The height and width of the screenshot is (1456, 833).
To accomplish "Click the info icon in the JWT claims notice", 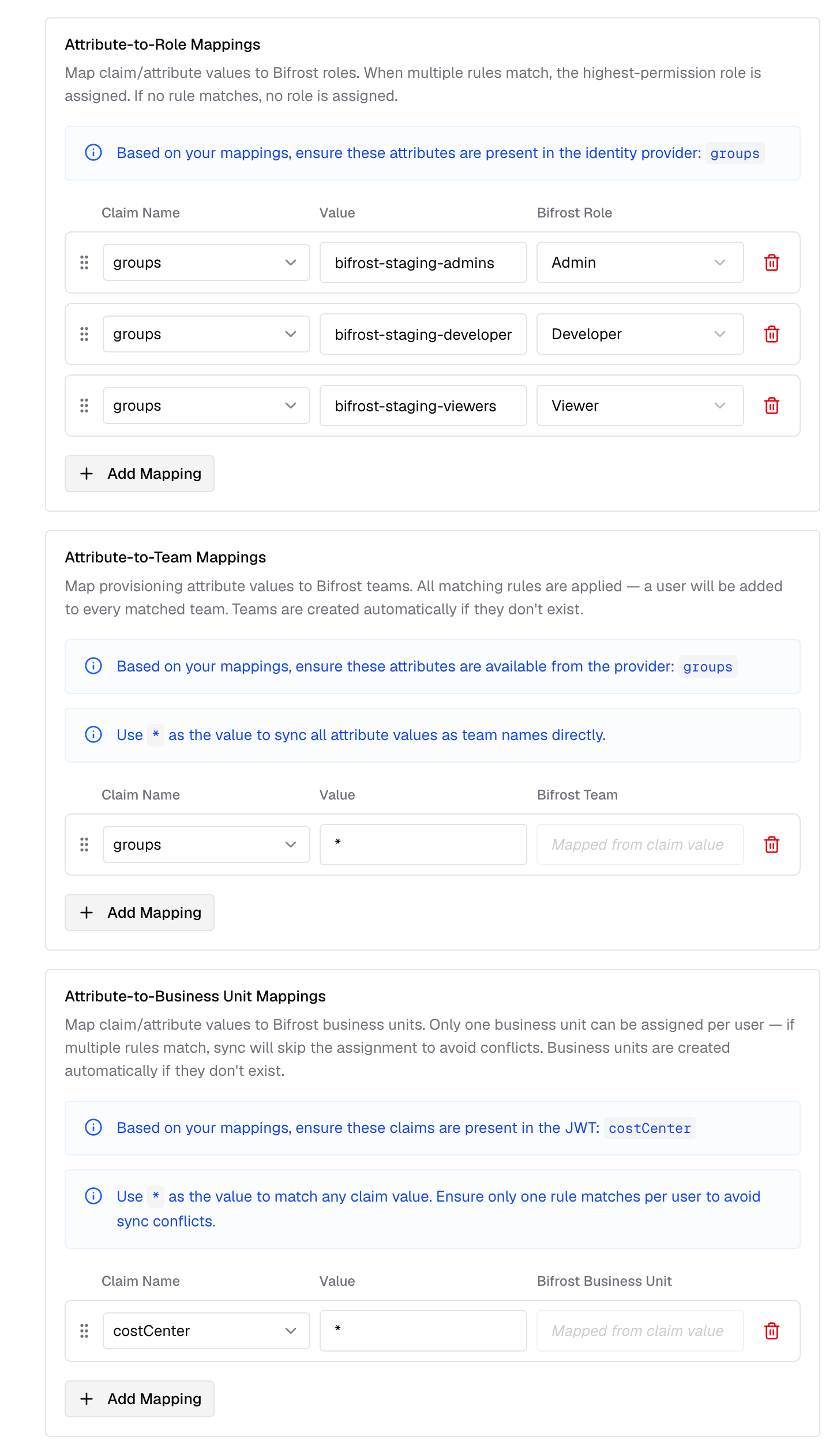I will [93, 1128].
